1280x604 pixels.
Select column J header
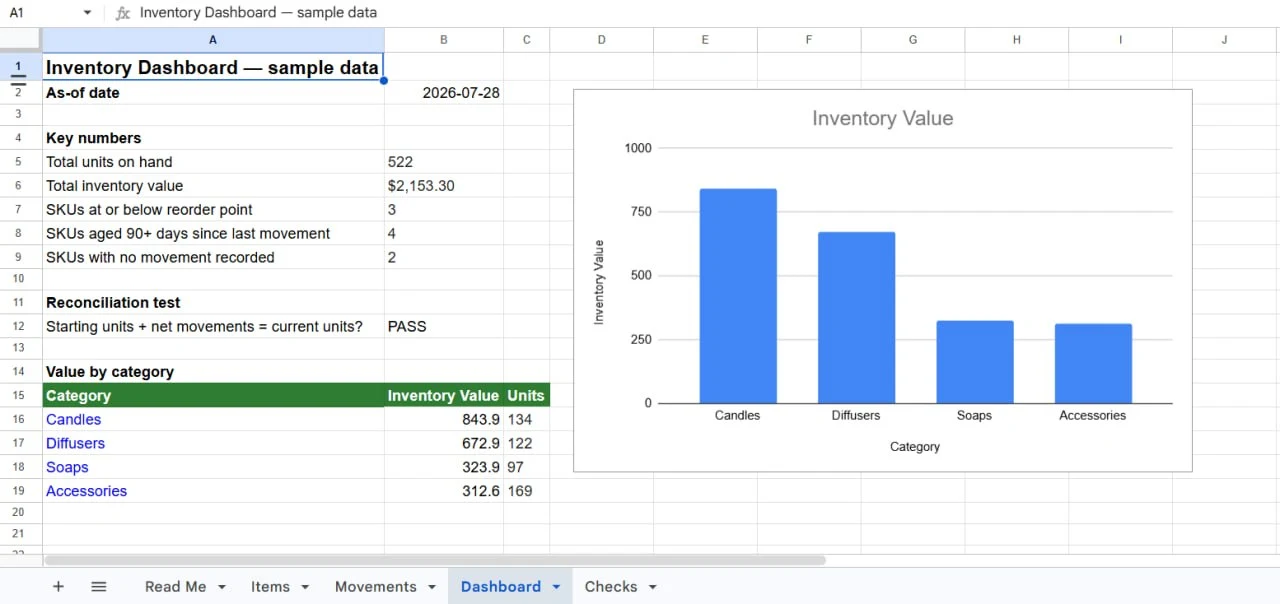click(1224, 40)
